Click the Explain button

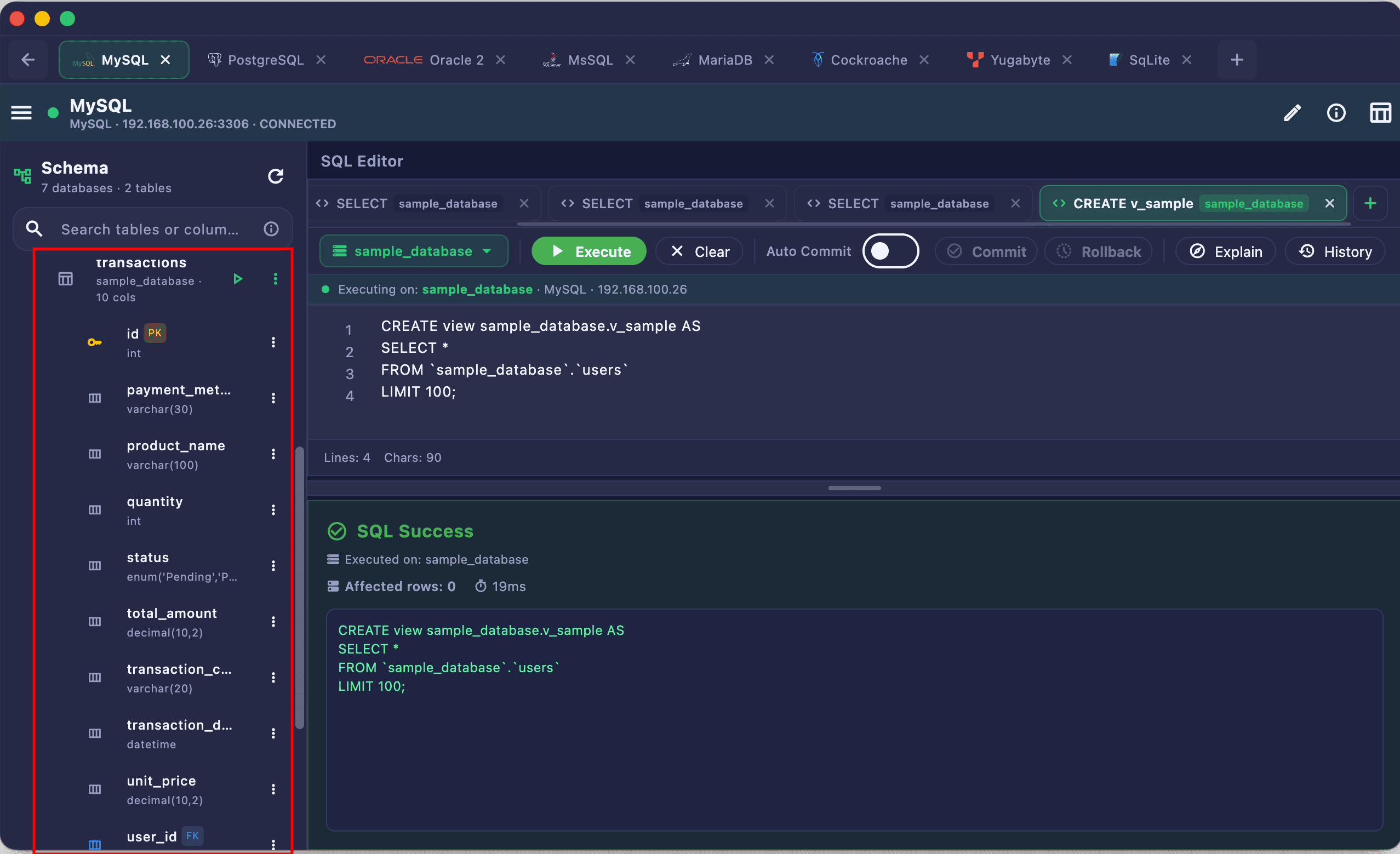pyautogui.click(x=1226, y=251)
